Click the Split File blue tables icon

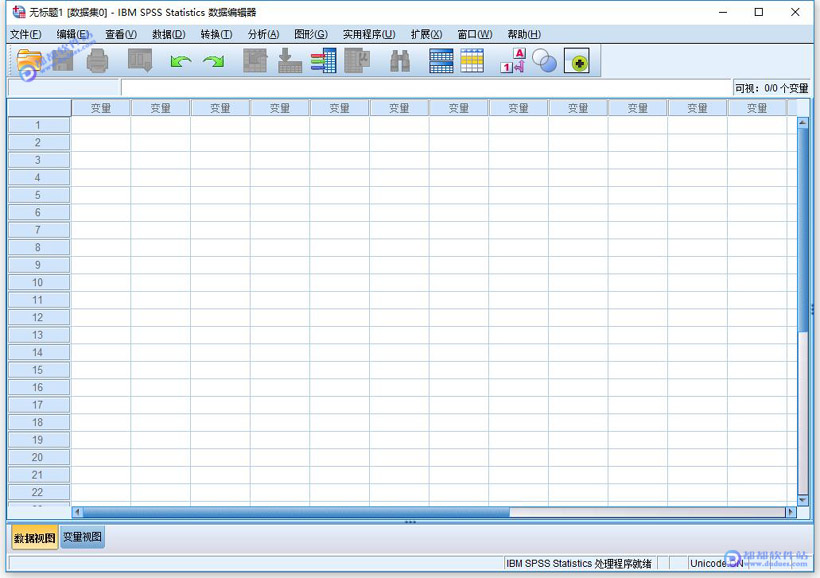441,61
